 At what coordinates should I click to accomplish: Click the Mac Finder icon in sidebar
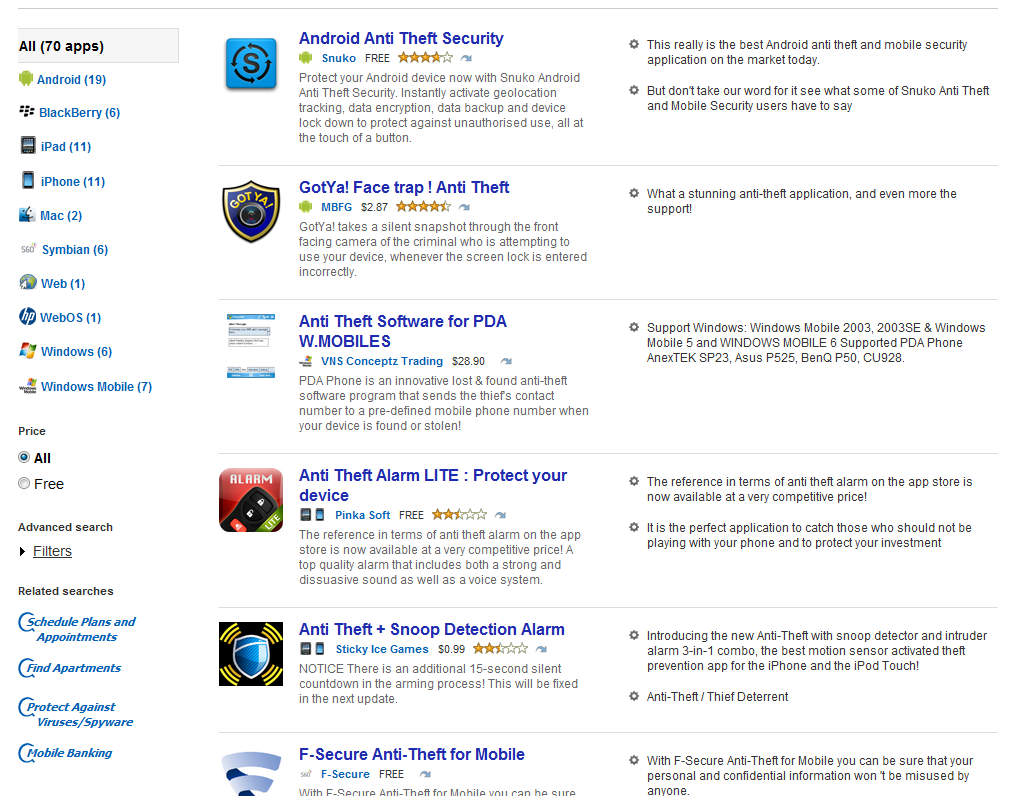click(x=27, y=214)
